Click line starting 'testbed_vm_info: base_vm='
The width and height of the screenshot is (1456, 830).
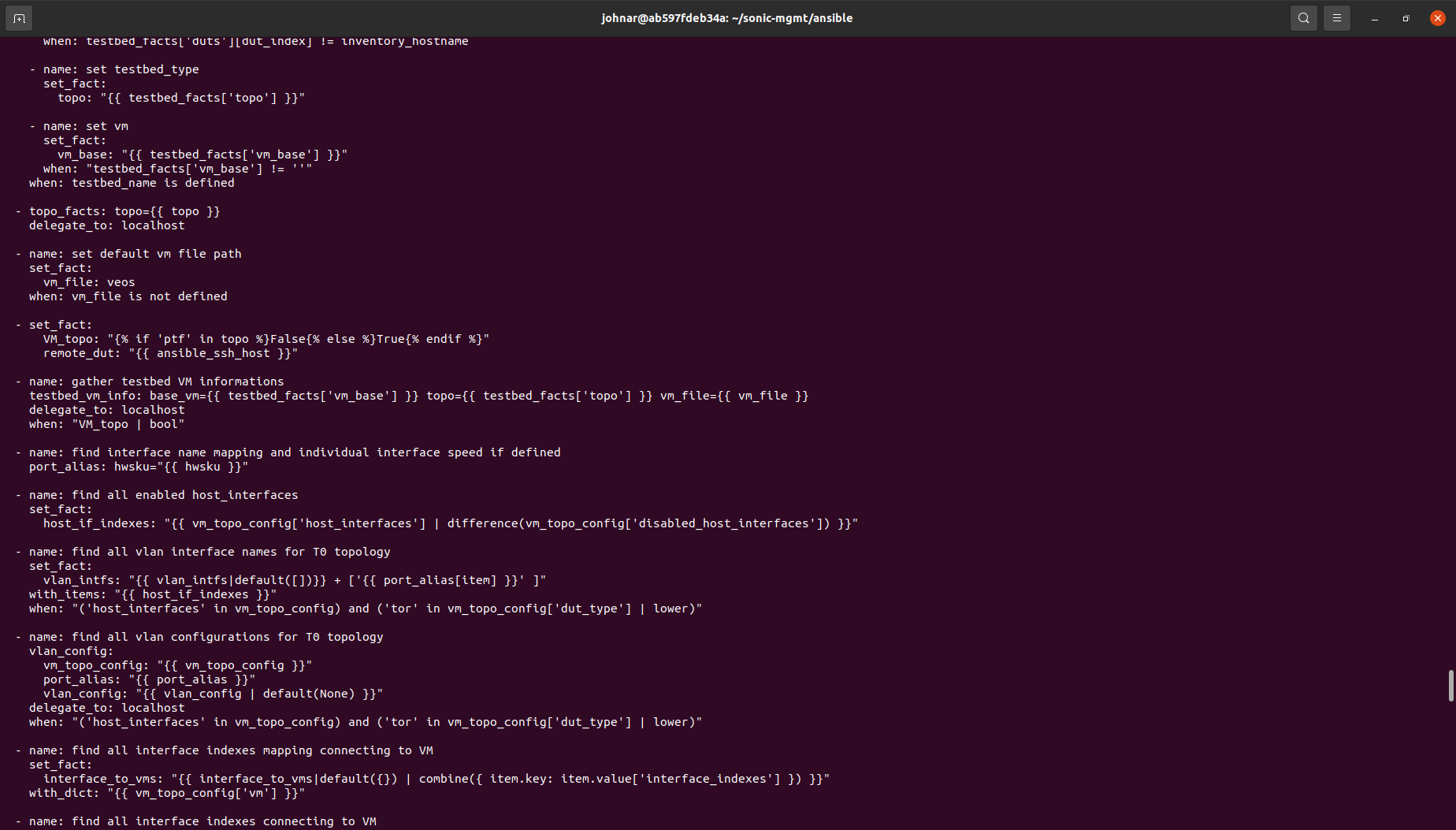point(419,396)
